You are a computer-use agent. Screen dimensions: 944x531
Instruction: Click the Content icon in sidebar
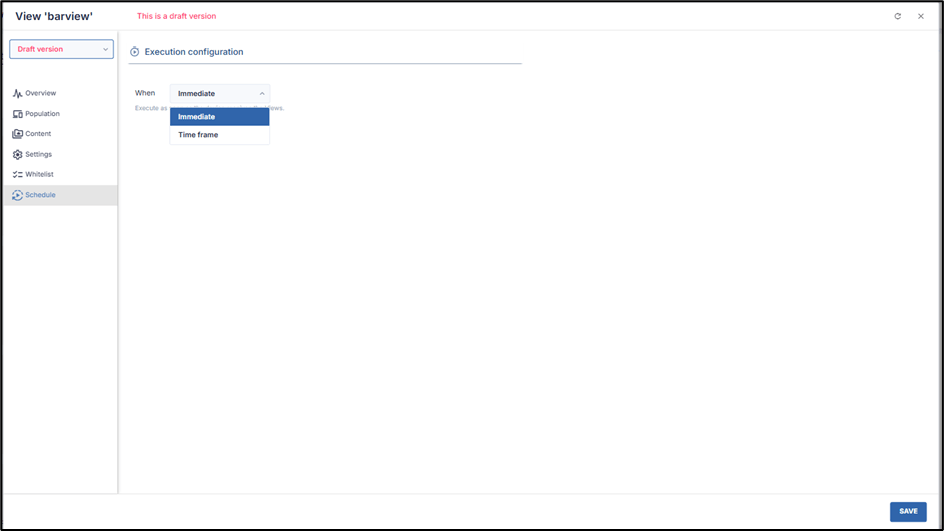[x=17, y=134]
